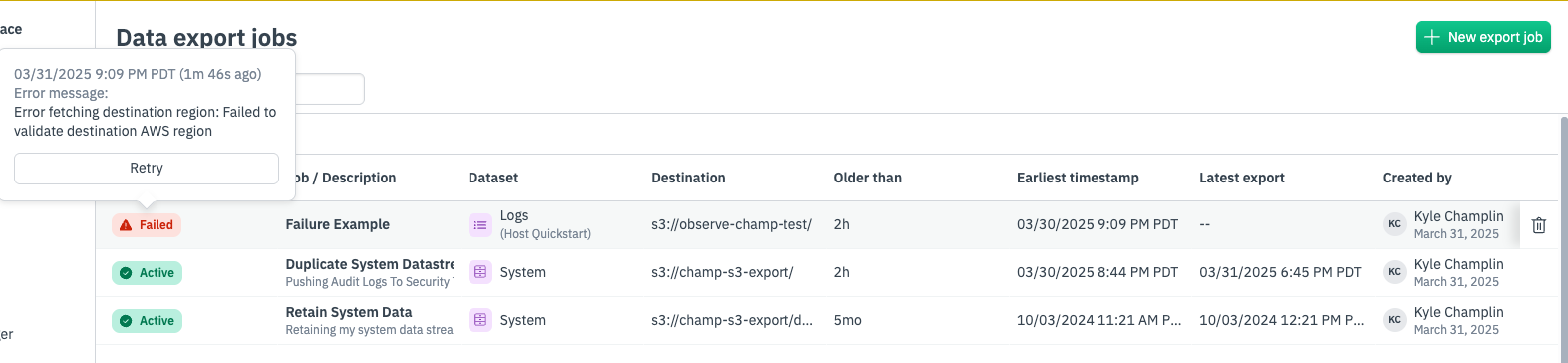The height and width of the screenshot is (363, 1568).
Task: Click the vertical scrollbar beside the table
Action: pyautogui.click(x=1563, y=239)
